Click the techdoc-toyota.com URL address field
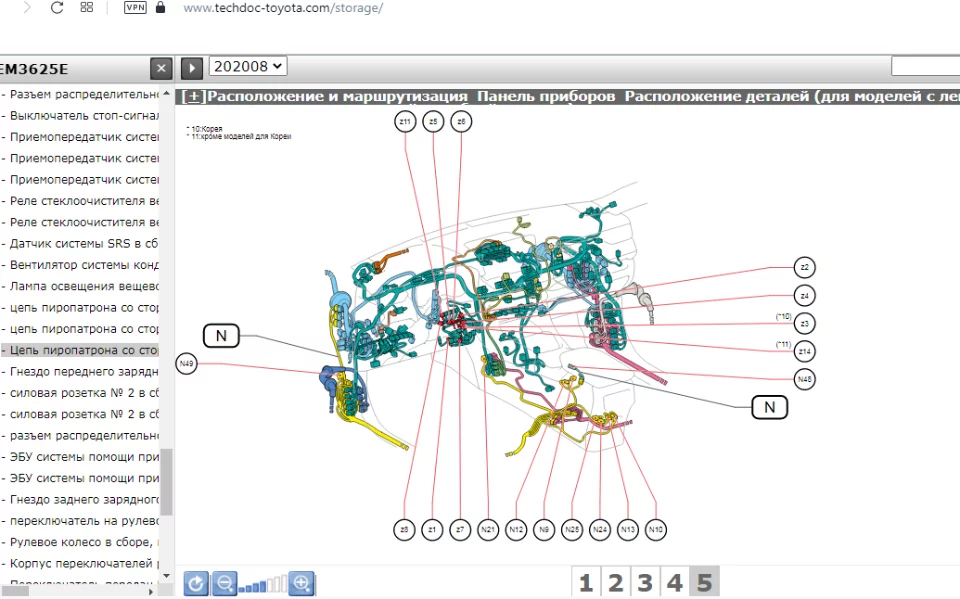960x599 pixels. (283, 8)
